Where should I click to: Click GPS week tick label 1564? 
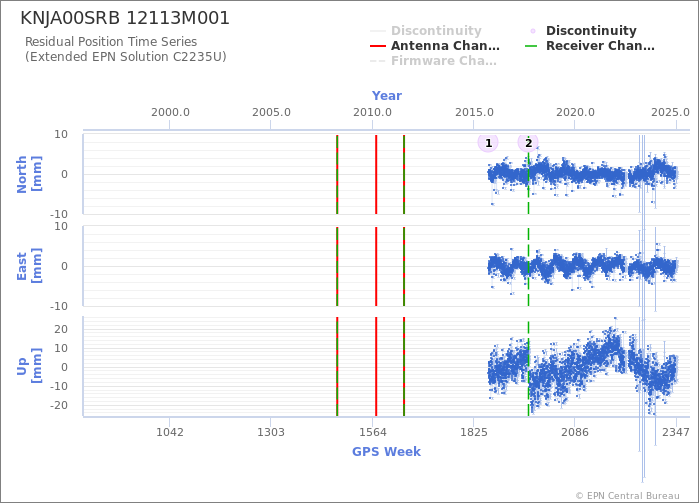point(372,432)
